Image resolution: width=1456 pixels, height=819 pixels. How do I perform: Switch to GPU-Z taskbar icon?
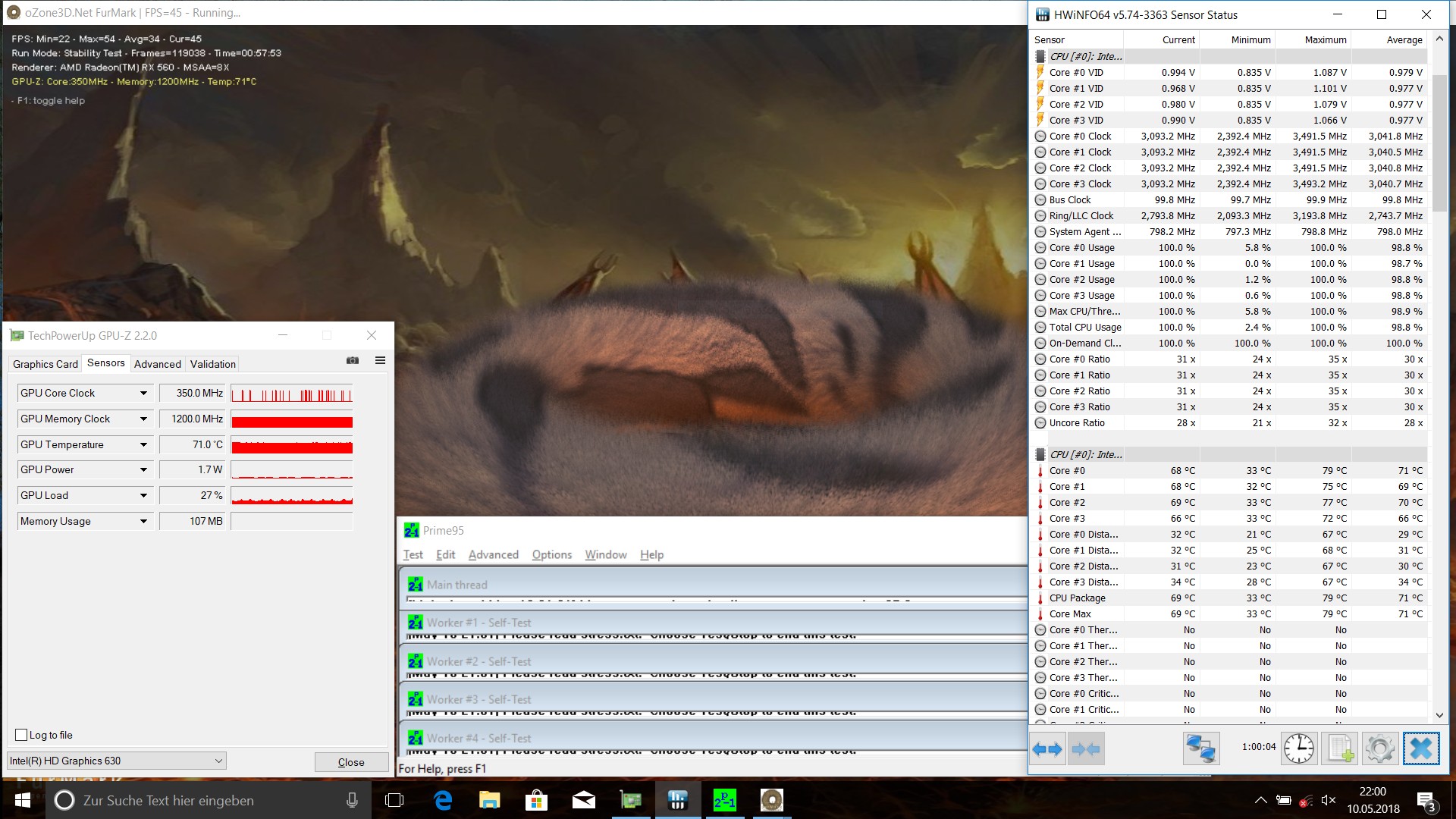[x=631, y=800]
